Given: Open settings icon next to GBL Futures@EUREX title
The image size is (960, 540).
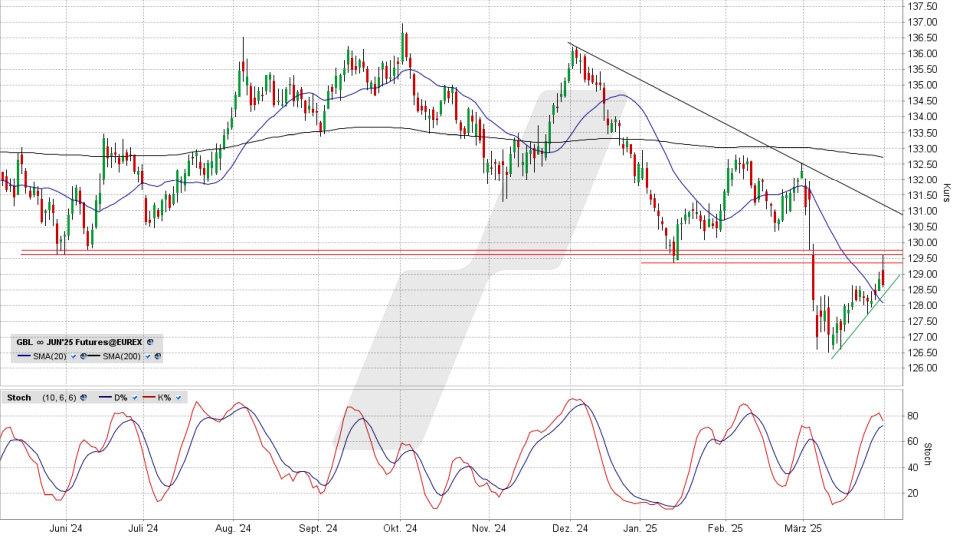Looking at the screenshot, I should [x=150, y=342].
